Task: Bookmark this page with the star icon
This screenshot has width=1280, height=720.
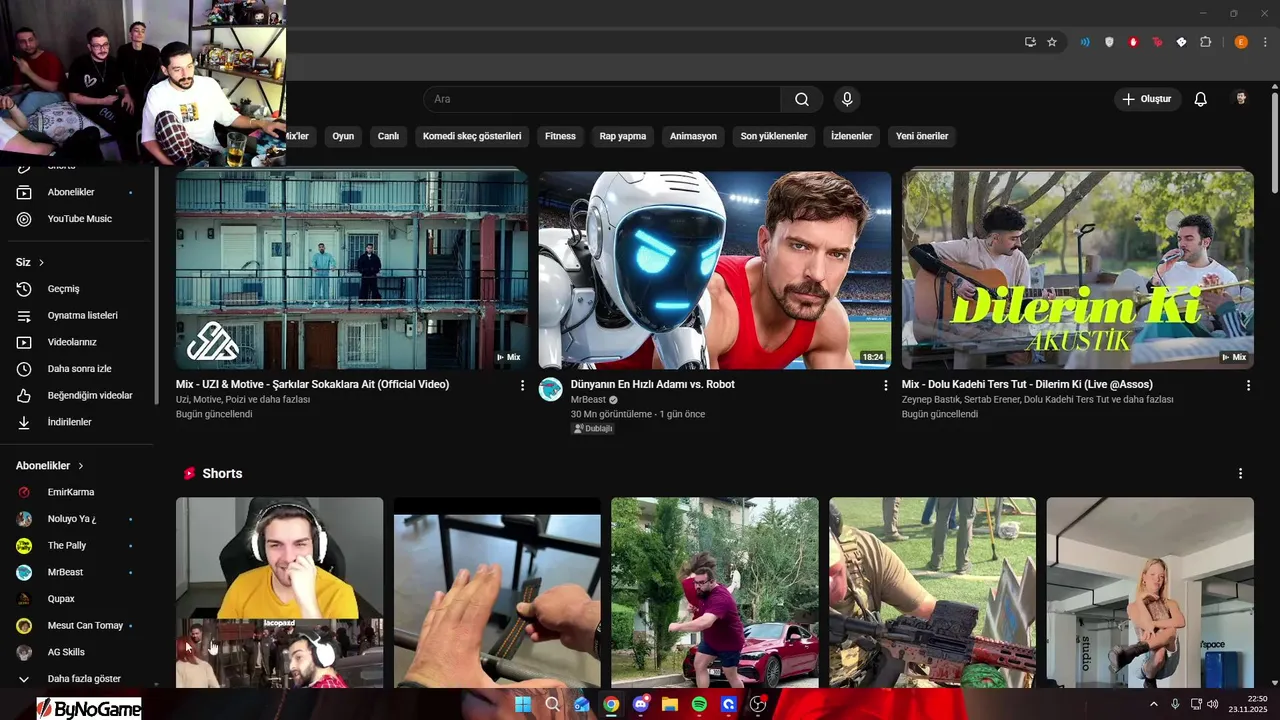Action: [x=1052, y=42]
